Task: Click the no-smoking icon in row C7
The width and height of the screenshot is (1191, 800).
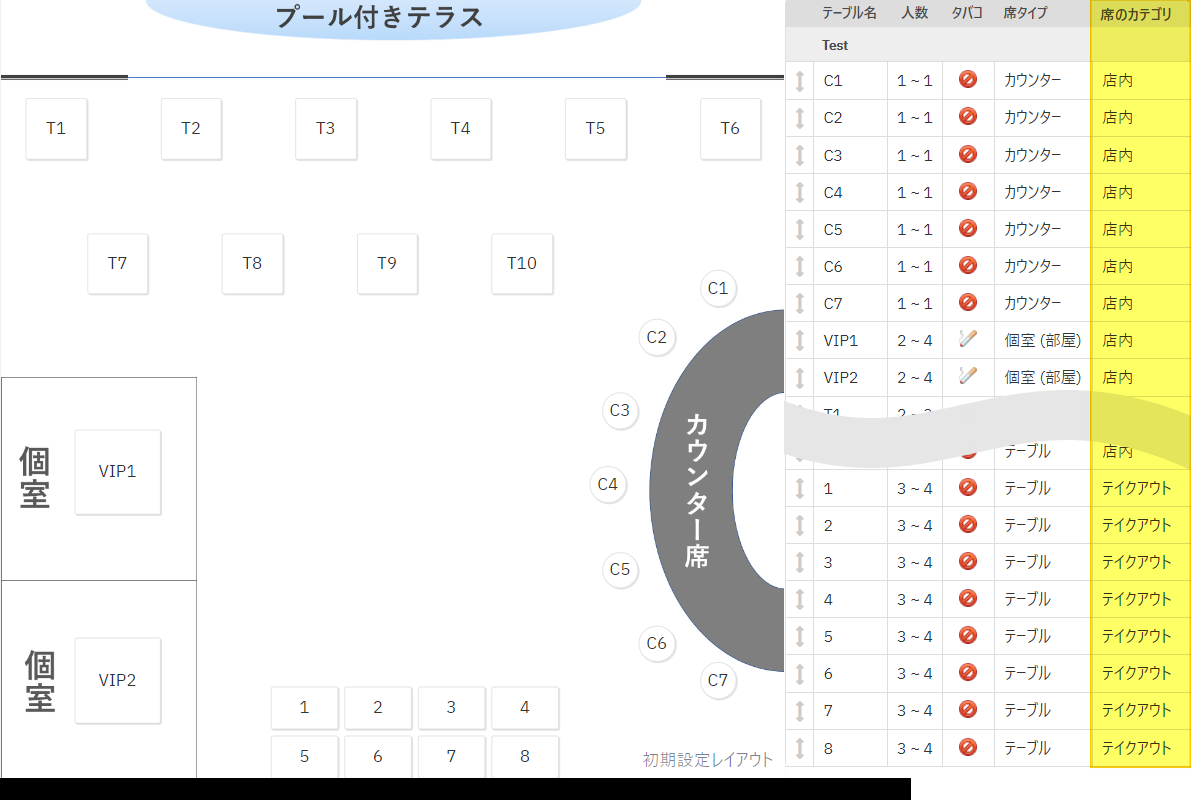Action: [968, 302]
